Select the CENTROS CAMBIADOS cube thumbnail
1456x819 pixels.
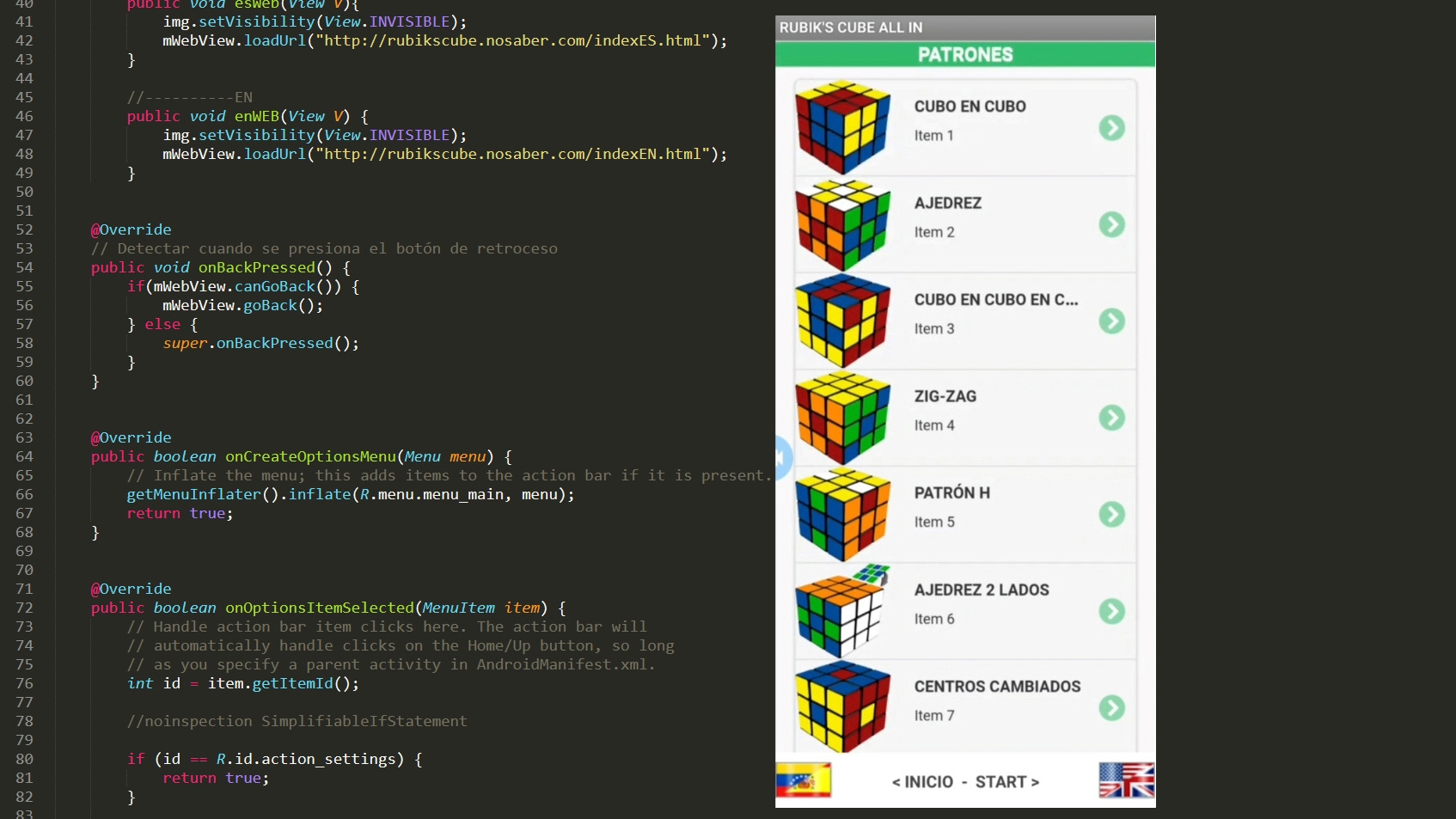(842, 707)
